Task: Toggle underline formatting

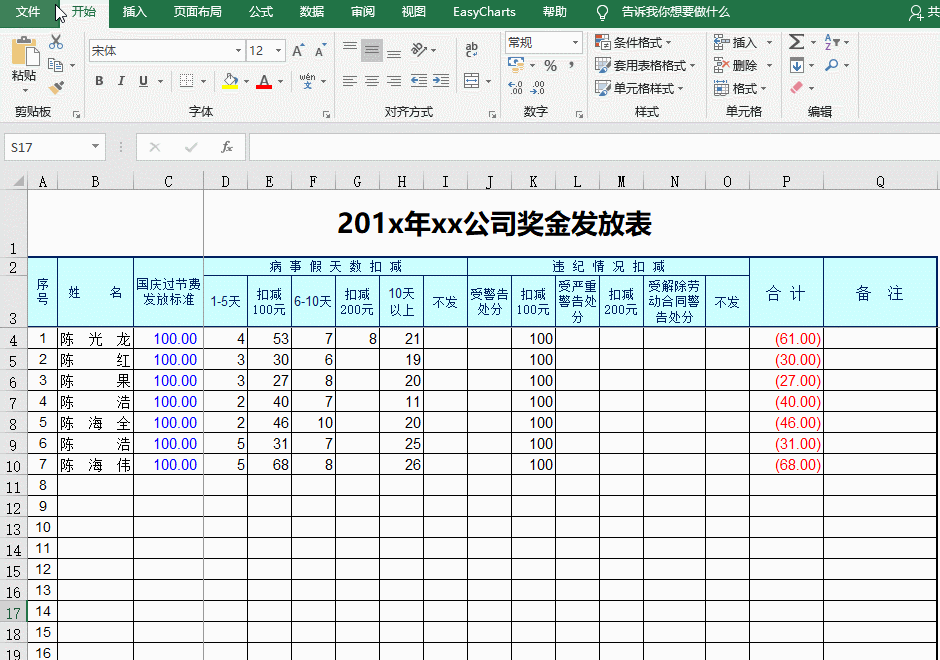Action: coord(143,80)
